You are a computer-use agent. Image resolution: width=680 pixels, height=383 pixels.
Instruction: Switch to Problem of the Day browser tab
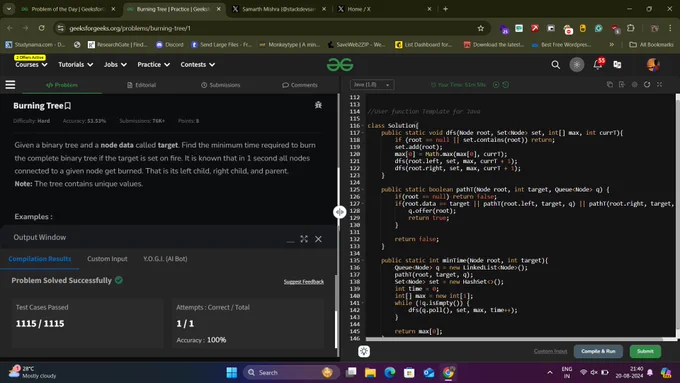tap(68, 9)
